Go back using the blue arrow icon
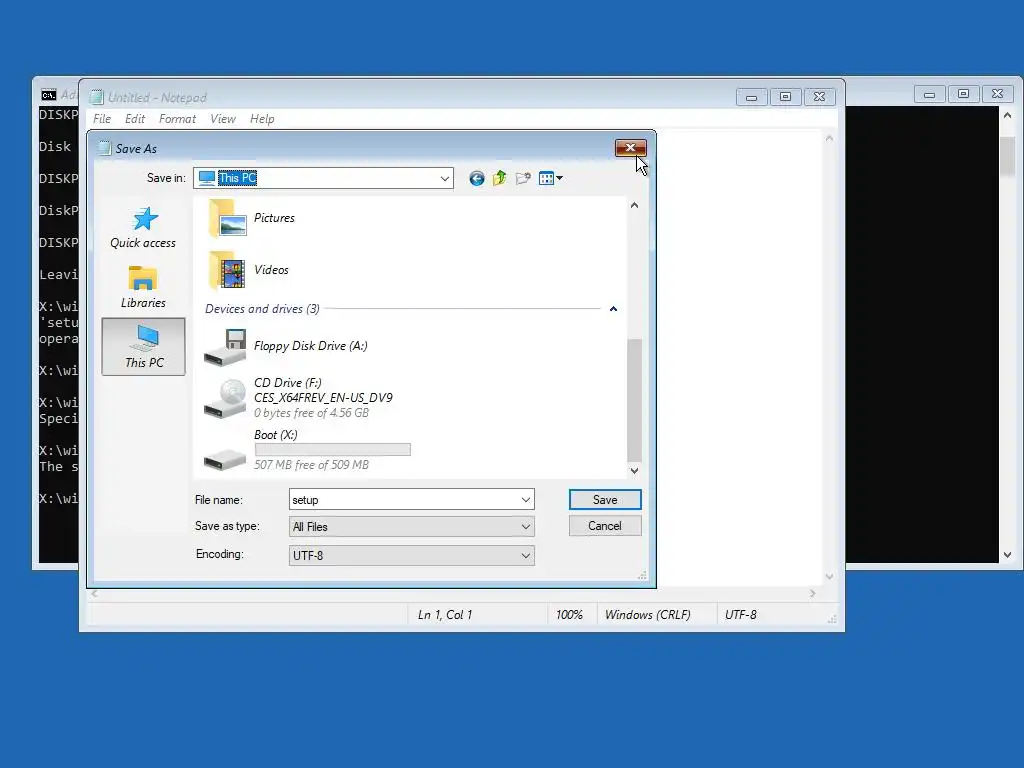Screen dimensions: 1024x768 pos(477,178)
